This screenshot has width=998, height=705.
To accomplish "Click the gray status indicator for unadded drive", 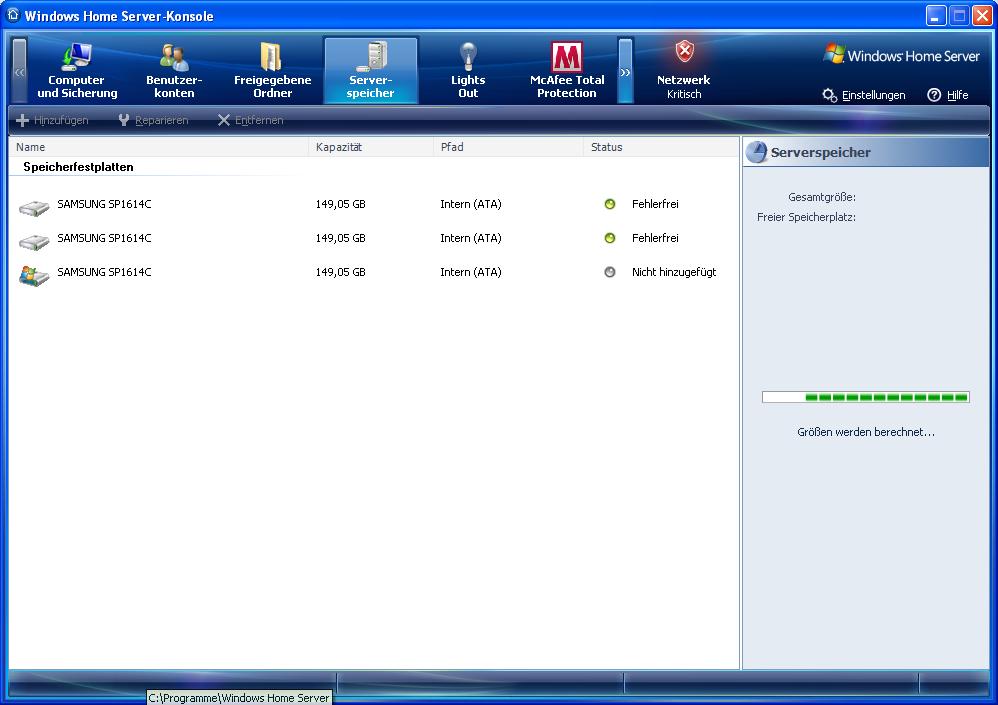I will (x=610, y=272).
